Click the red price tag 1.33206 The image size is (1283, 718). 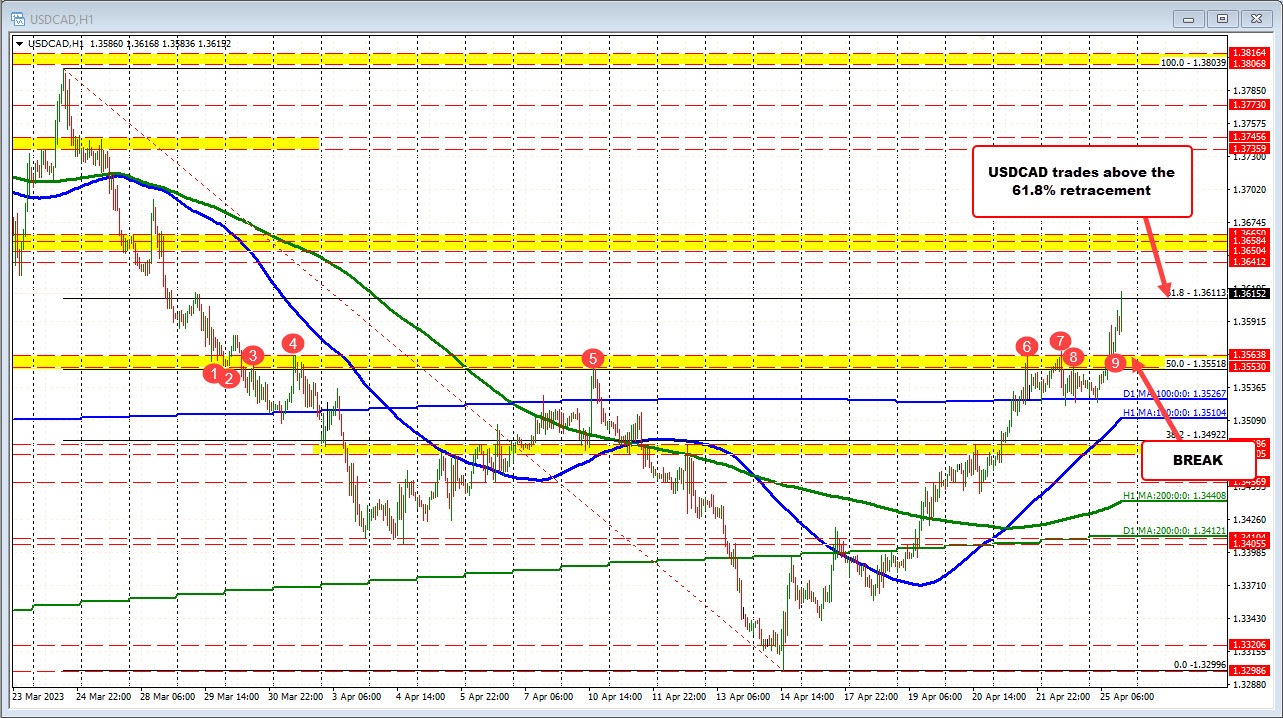[1250, 646]
